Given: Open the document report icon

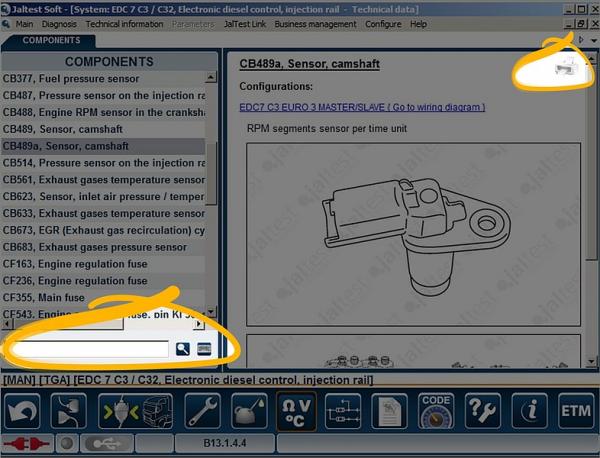Looking at the screenshot, I should click(390, 411).
